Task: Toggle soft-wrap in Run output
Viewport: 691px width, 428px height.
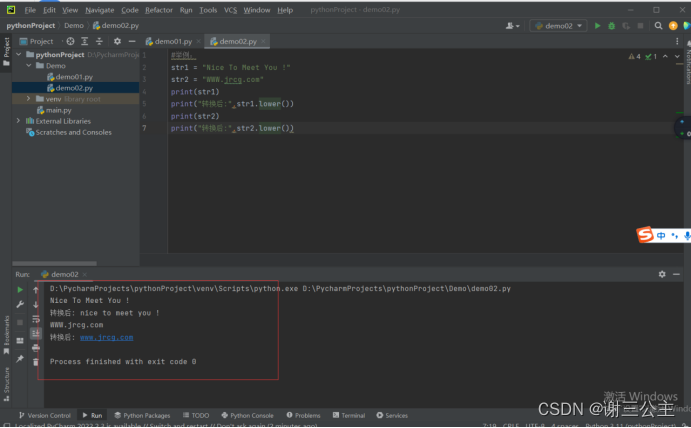Action: [36, 320]
